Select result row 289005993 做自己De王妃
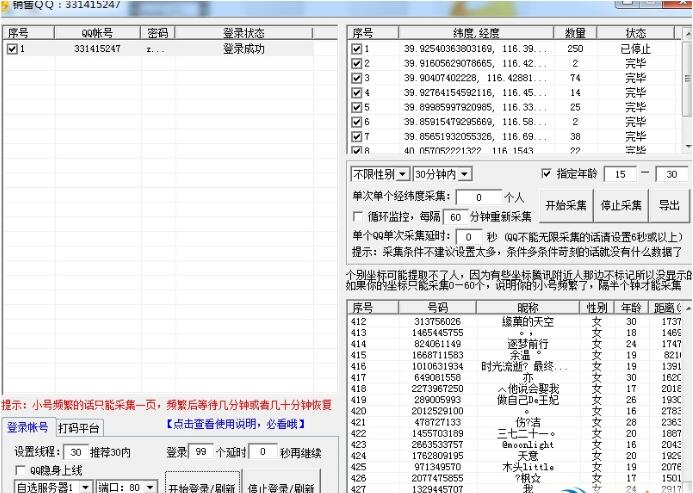 (515, 400)
